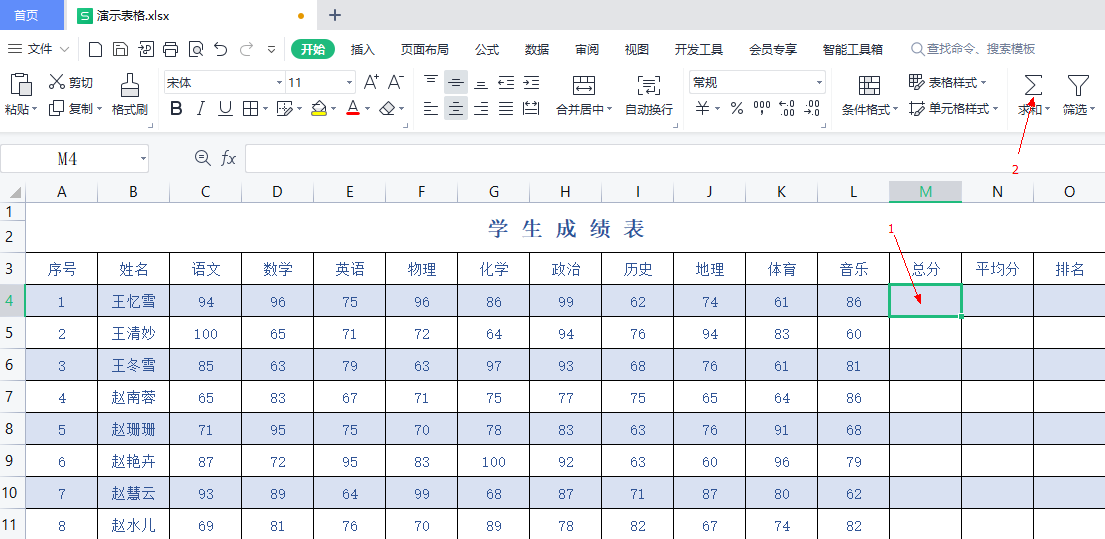The height and width of the screenshot is (539, 1105).
Task: Decrease the decimal places
Action: point(812,109)
